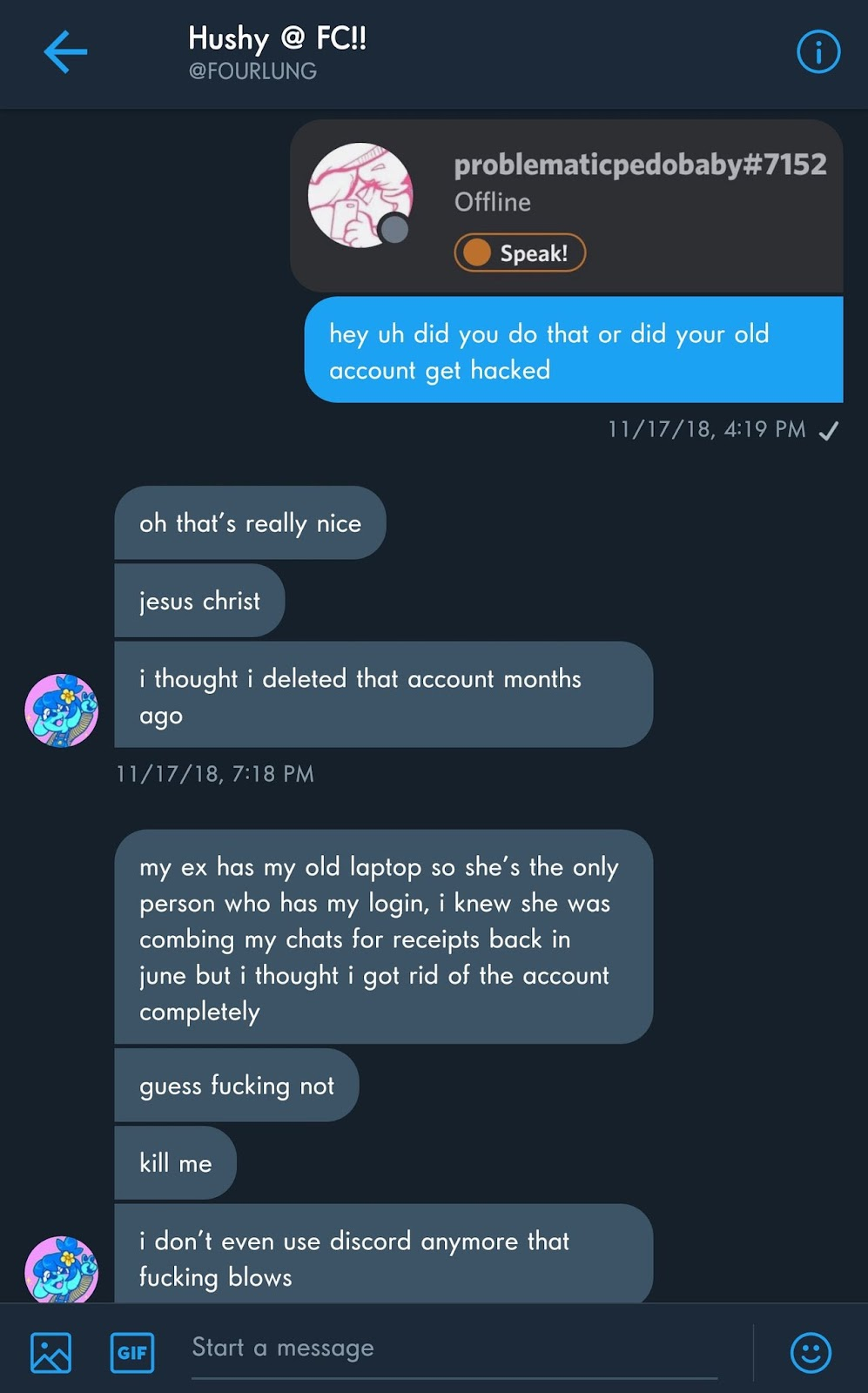
Task: Tap the 'oh that's really nice' bubble
Action: [250, 522]
